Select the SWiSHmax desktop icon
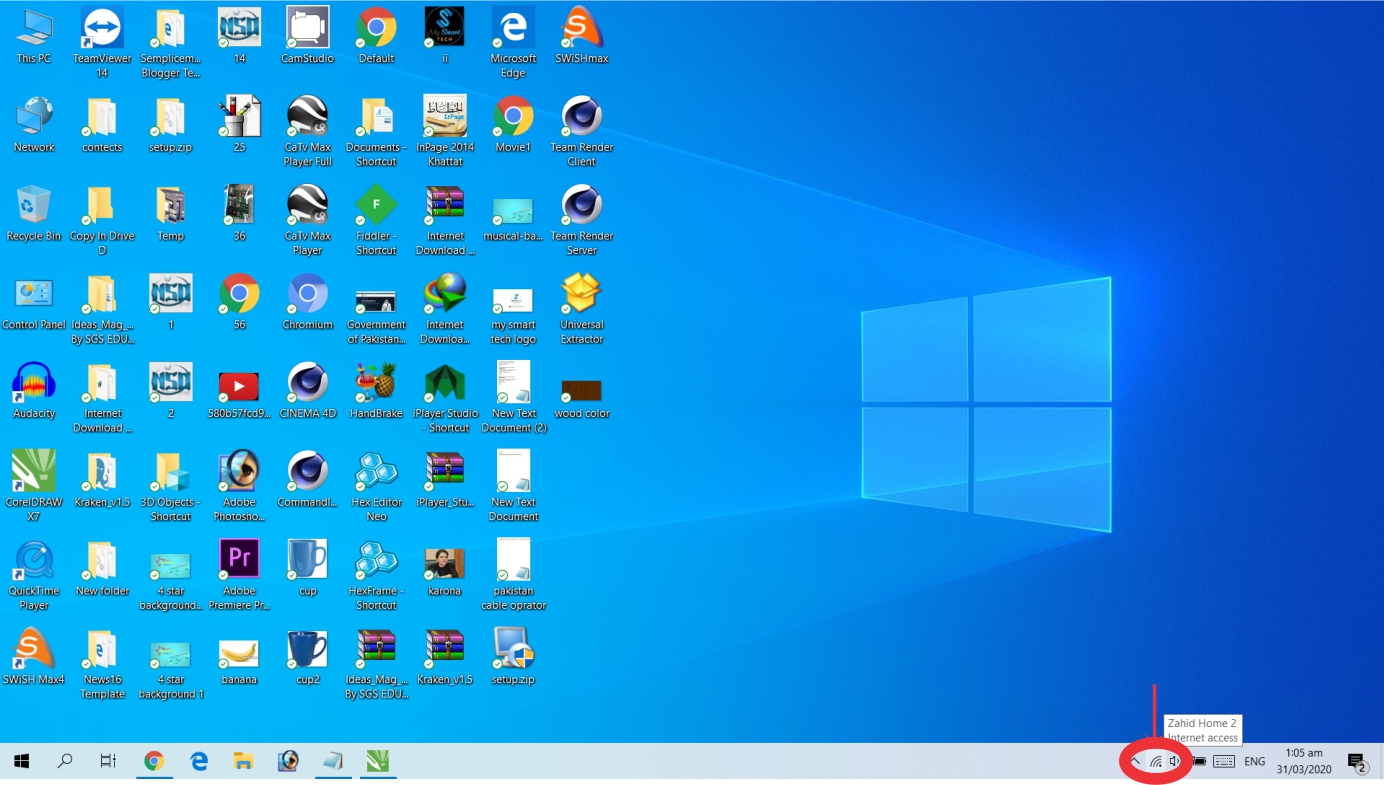This screenshot has height=785, width=1384. [x=582, y=36]
